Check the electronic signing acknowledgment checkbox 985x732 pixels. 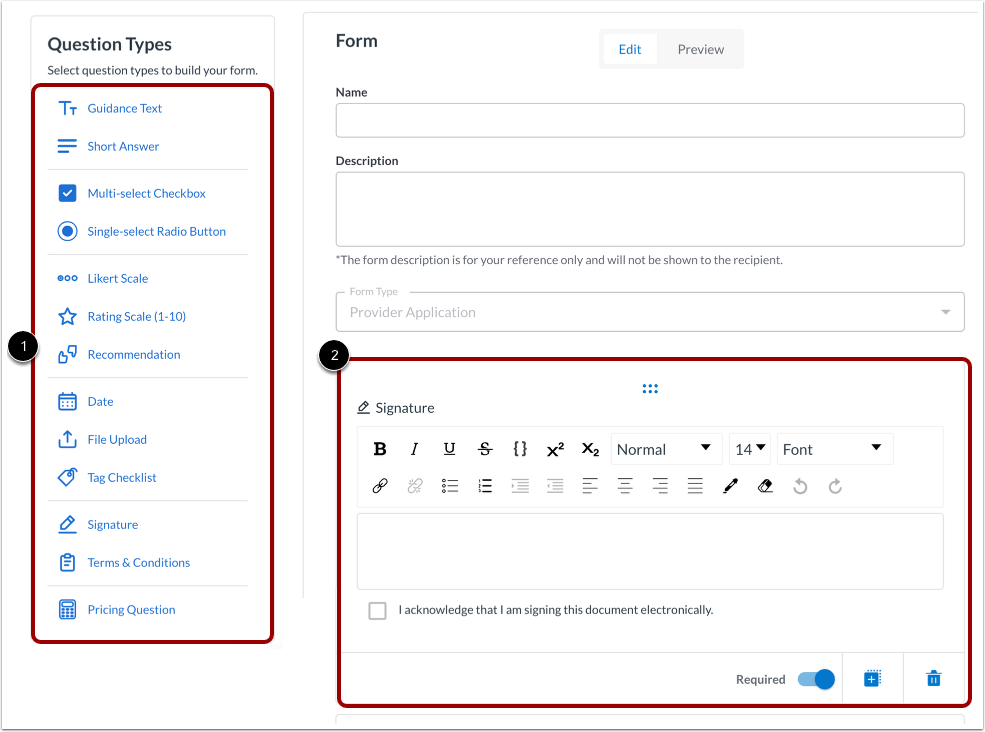click(377, 610)
